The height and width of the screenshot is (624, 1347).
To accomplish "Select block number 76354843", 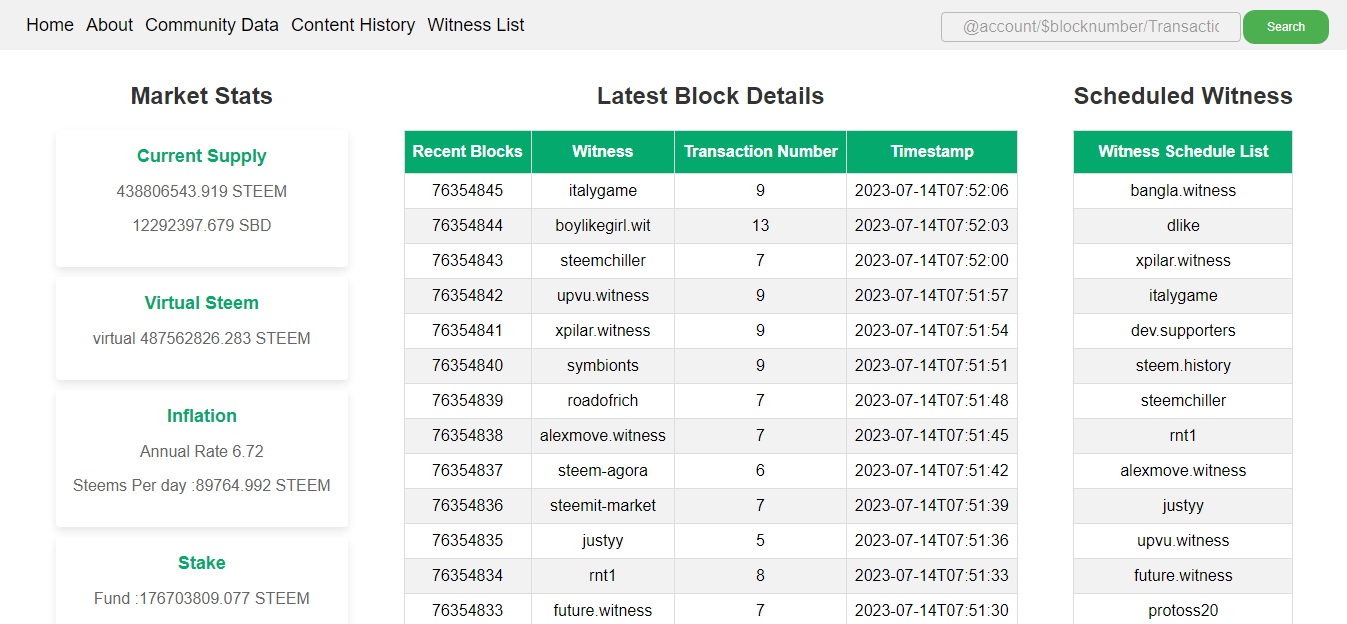I will (468, 261).
